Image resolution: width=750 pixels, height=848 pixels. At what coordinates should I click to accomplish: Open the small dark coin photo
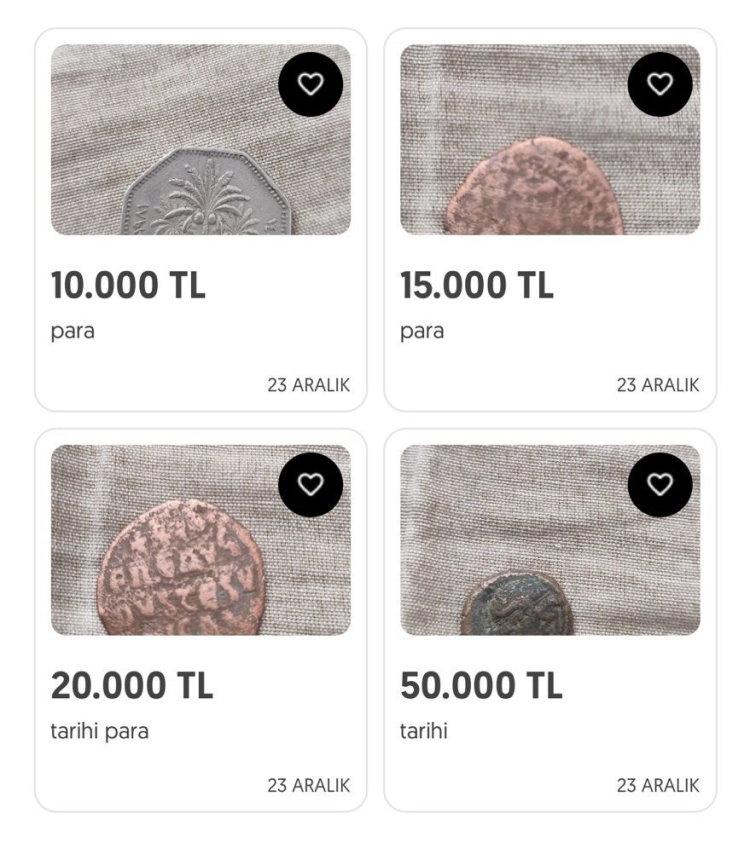pos(550,540)
